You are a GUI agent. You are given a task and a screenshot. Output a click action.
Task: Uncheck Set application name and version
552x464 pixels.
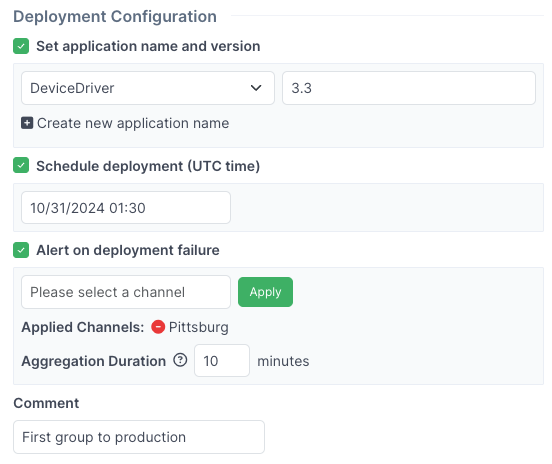[x=21, y=46]
